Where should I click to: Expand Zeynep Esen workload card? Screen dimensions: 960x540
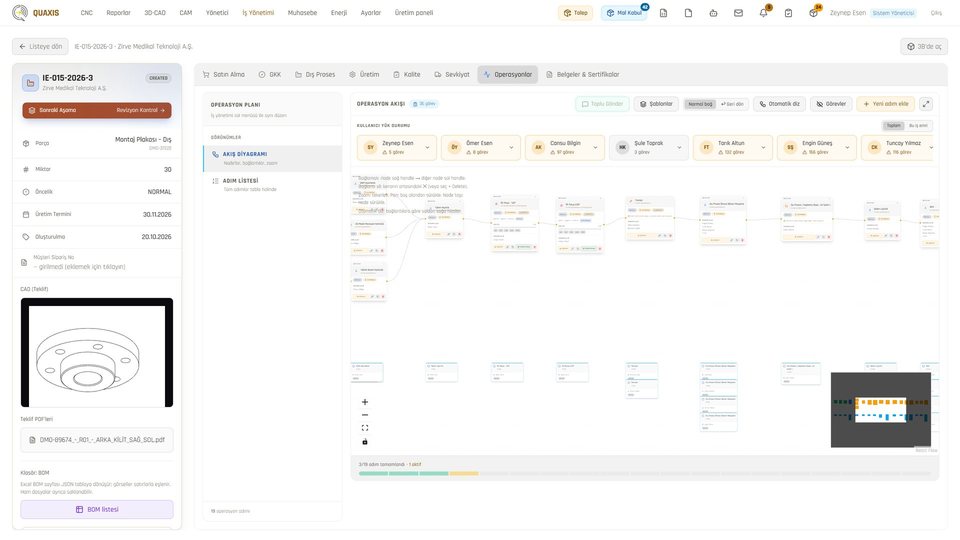click(427, 148)
